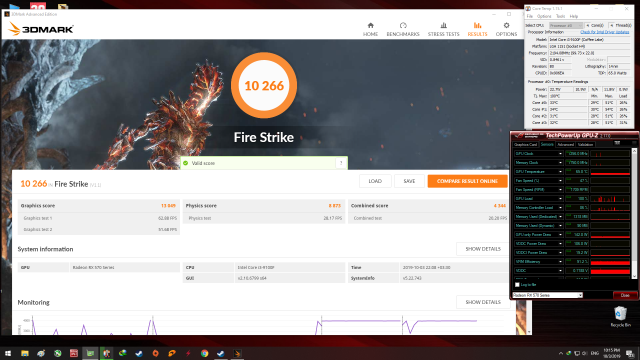
Task: Open Core Temp Help menu
Action: [573, 16]
